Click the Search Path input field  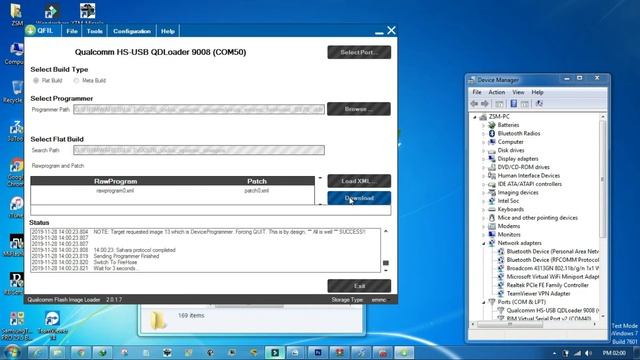pyautogui.click(x=199, y=150)
